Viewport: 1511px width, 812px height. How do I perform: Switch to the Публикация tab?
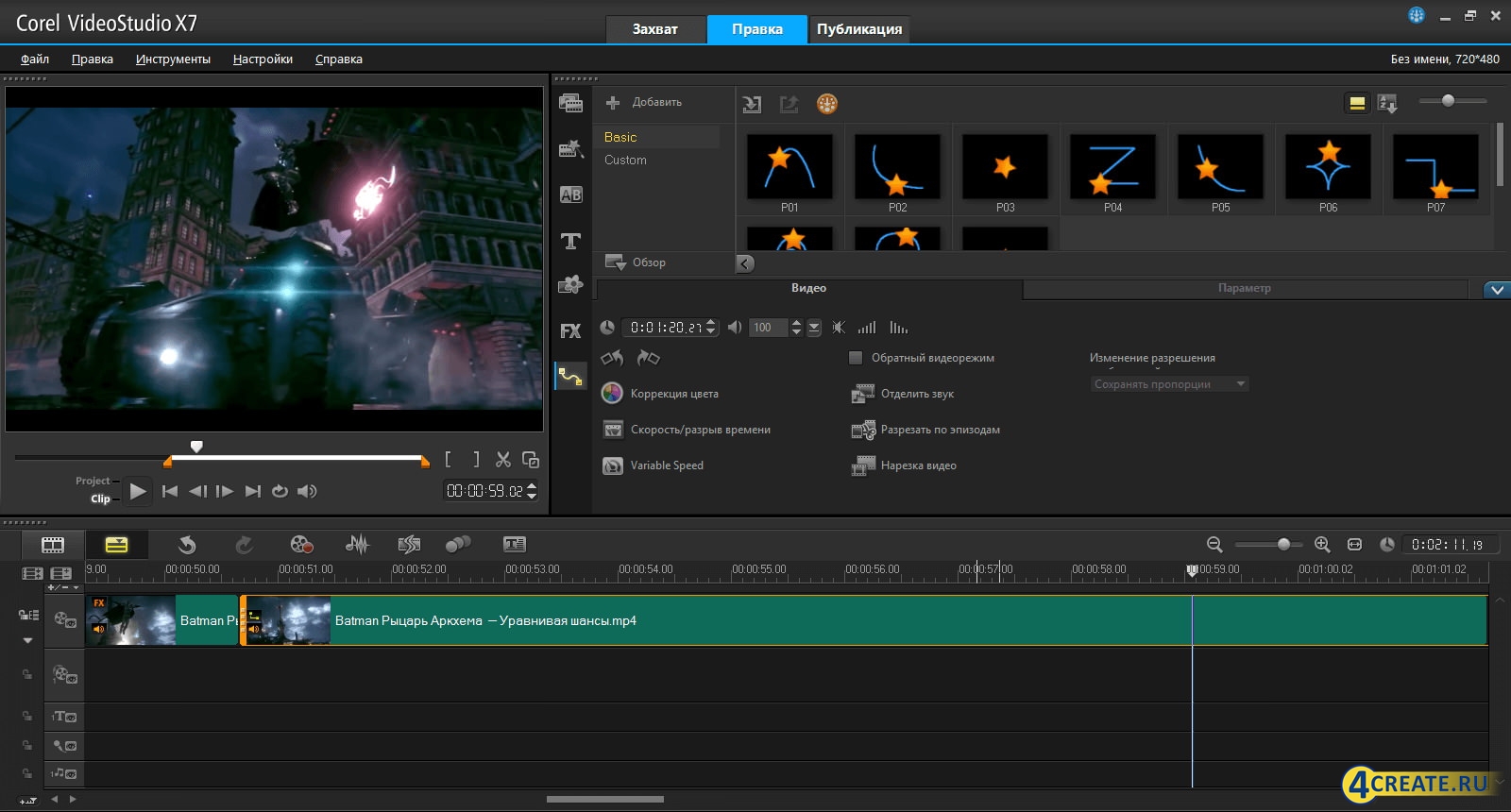tap(859, 29)
